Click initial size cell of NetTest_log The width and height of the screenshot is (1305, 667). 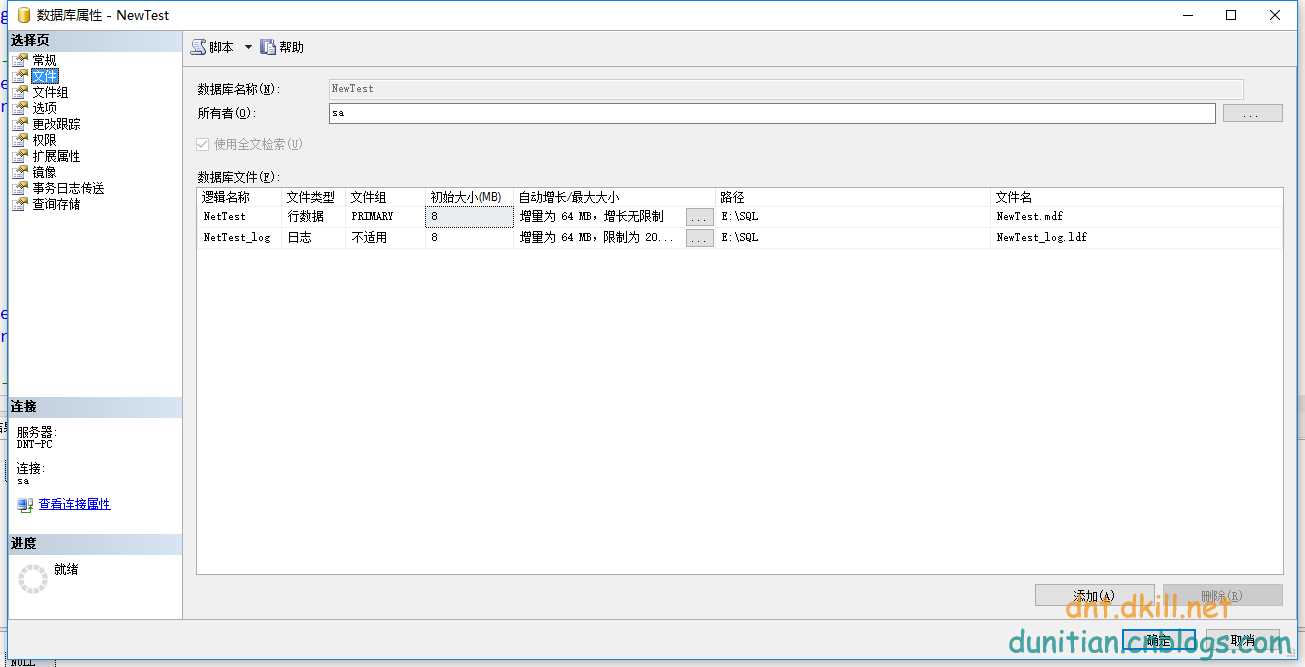(469, 238)
